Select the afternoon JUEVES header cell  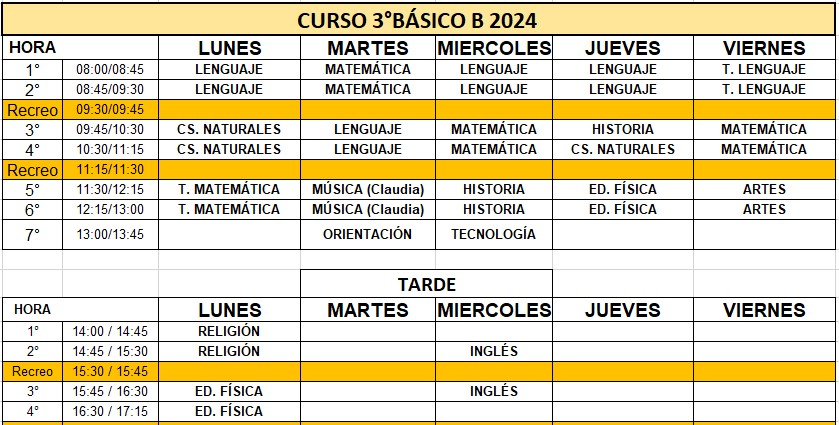click(x=623, y=310)
